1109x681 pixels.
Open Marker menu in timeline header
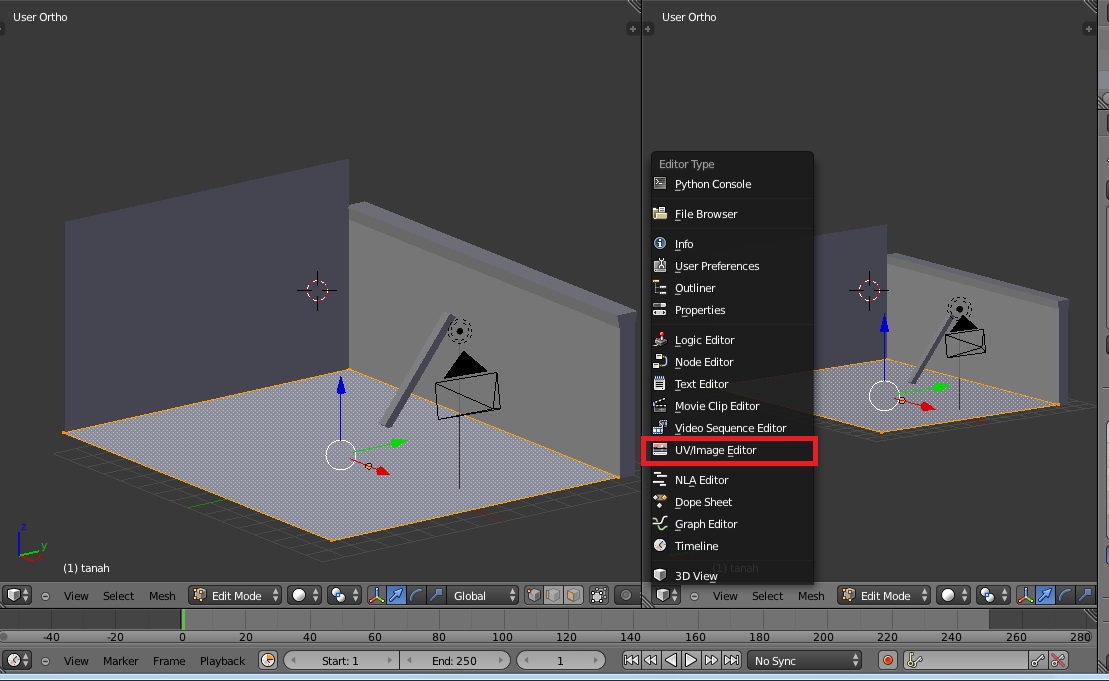120,661
